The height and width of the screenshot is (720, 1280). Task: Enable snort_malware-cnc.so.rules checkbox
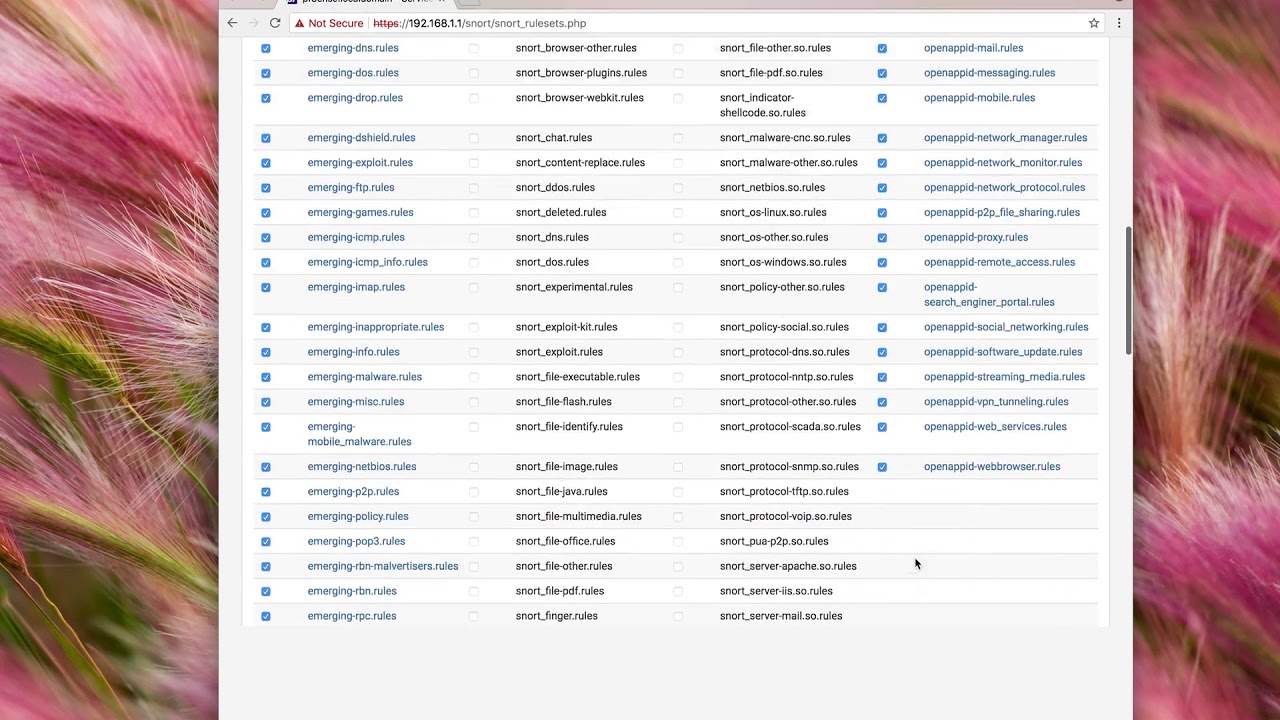[x=678, y=138]
